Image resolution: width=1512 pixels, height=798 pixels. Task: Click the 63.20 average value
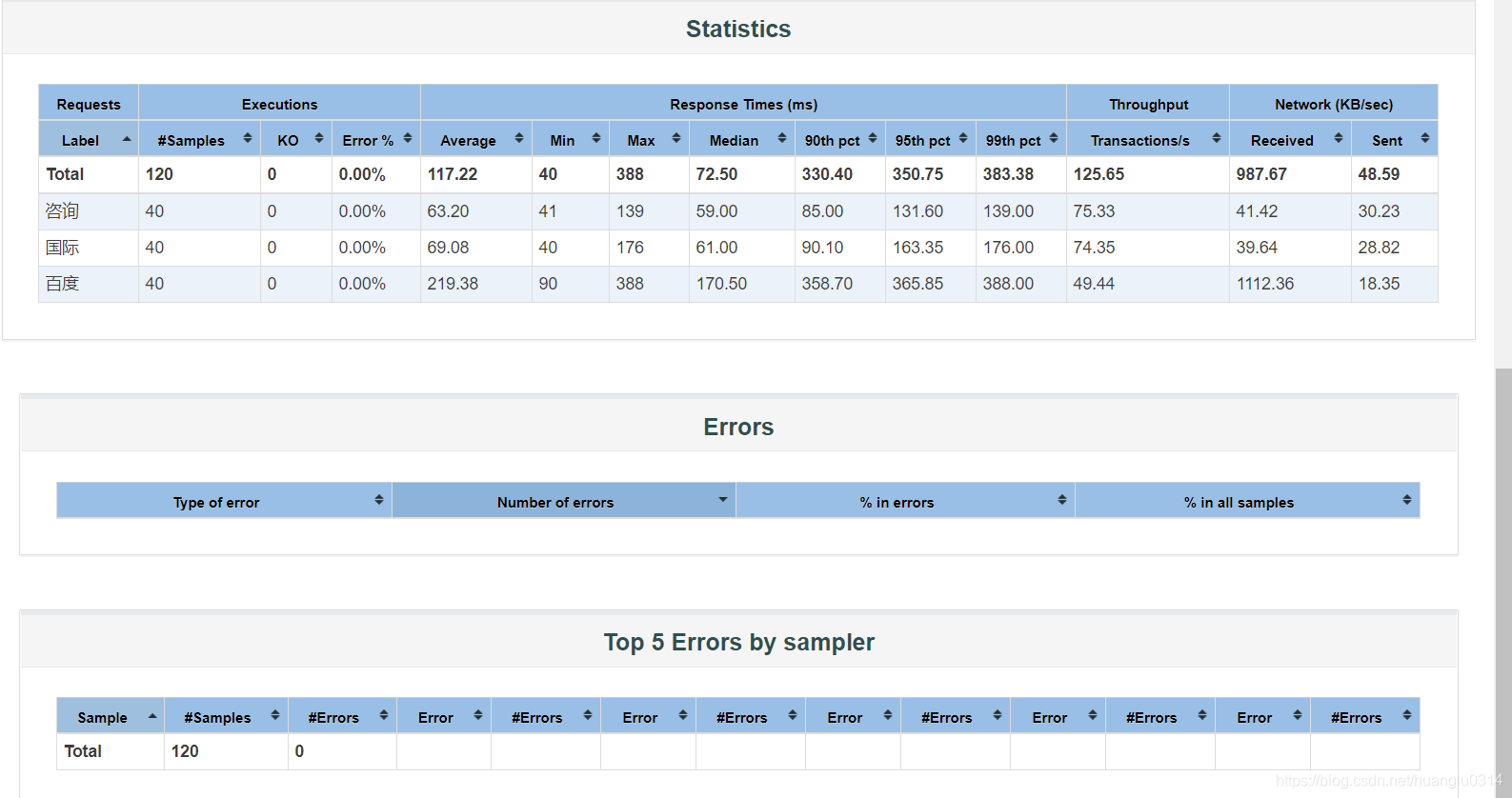click(x=448, y=211)
